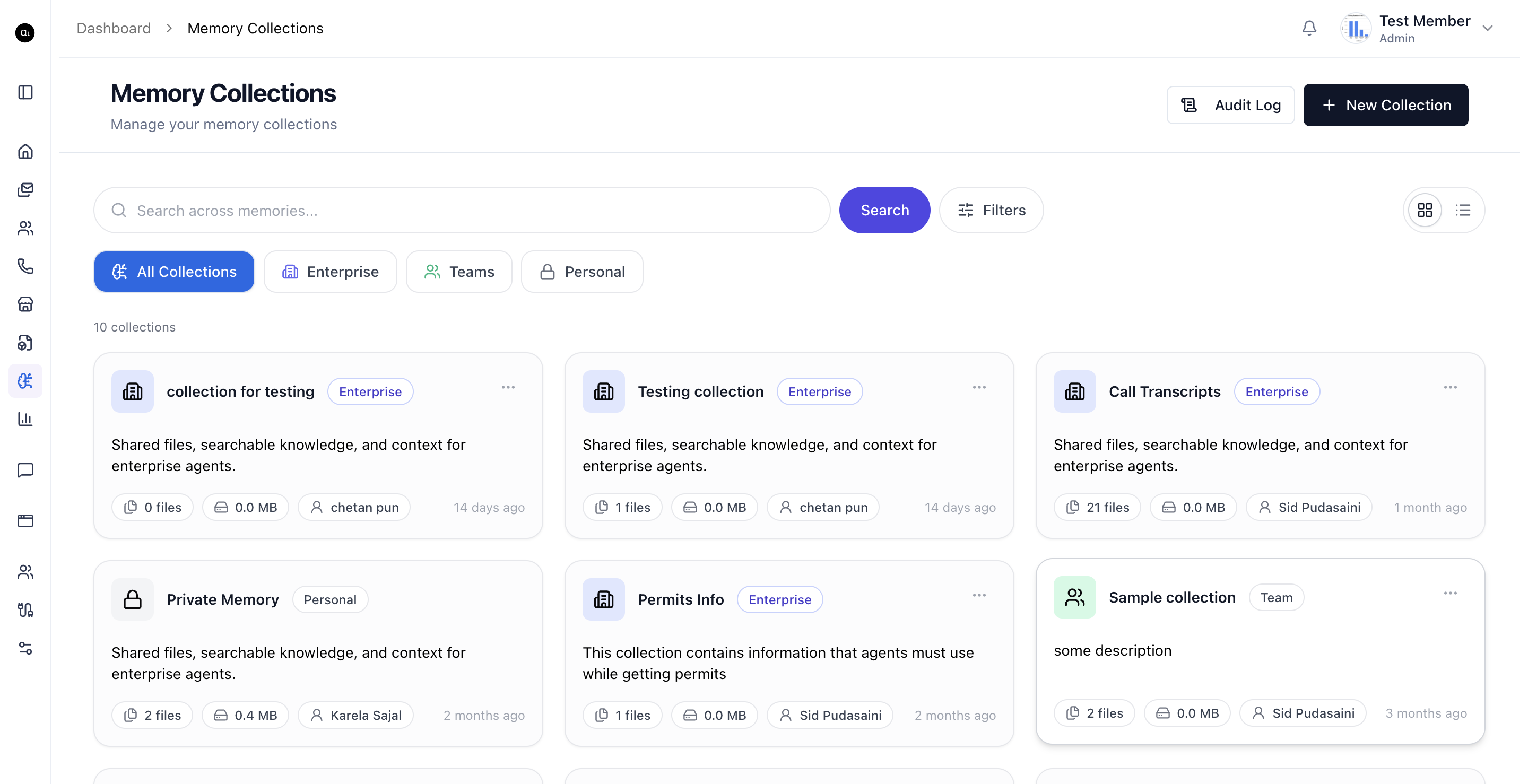Focus the Search across memories field
Screen dimensions: 1528x784
point(462,210)
